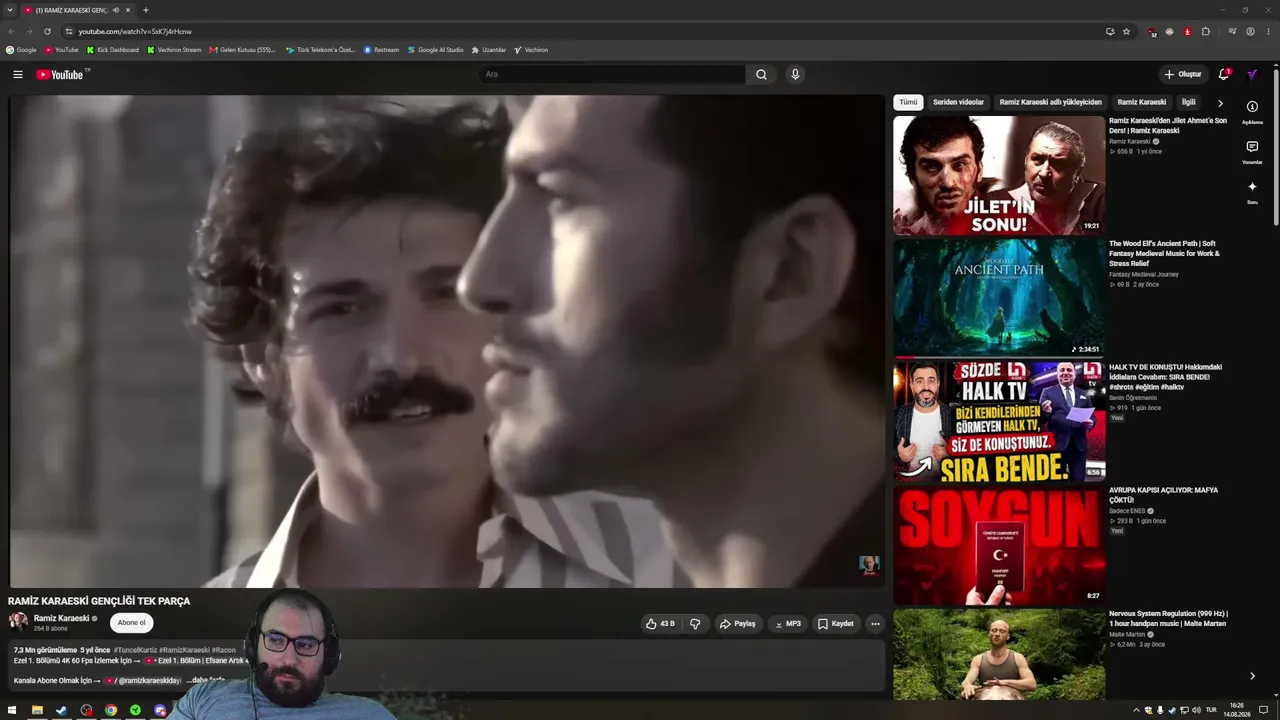Click the install/cast icon in address bar
Viewport: 1280px width, 720px height.
1110,31
